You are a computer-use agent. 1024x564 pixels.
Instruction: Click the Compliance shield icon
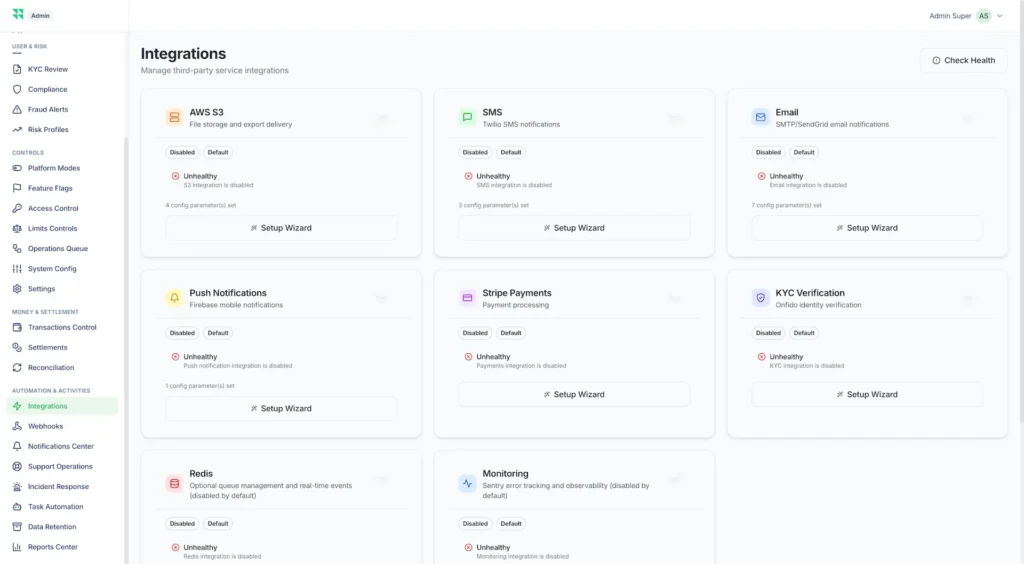click(17, 89)
